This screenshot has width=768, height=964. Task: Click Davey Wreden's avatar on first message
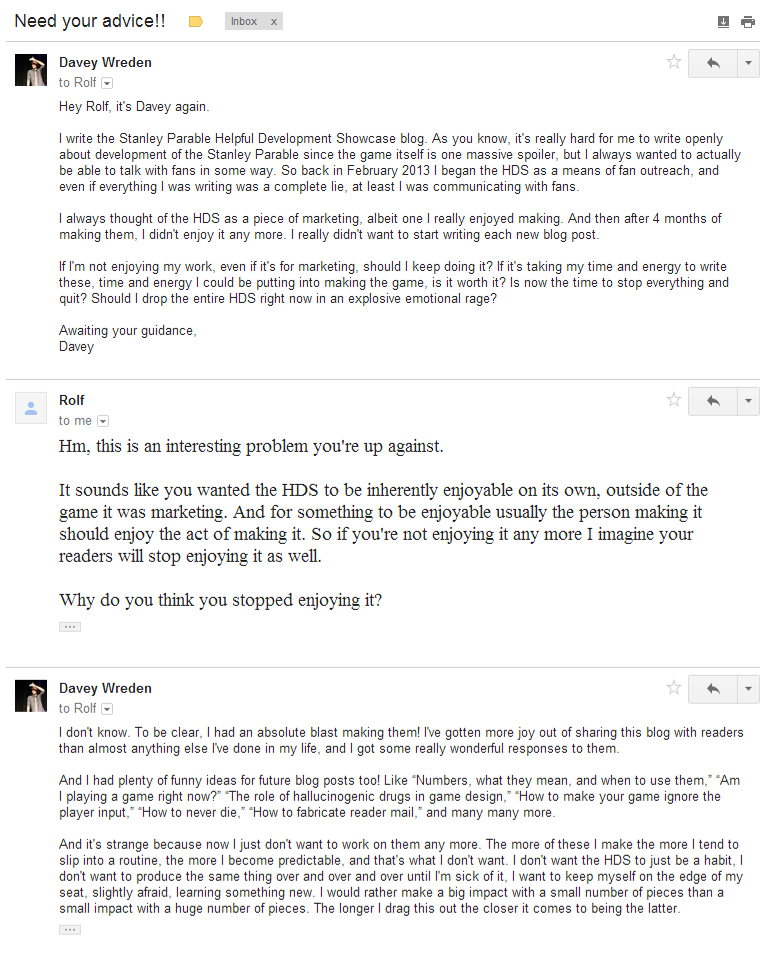pyautogui.click(x=31, y=70)
